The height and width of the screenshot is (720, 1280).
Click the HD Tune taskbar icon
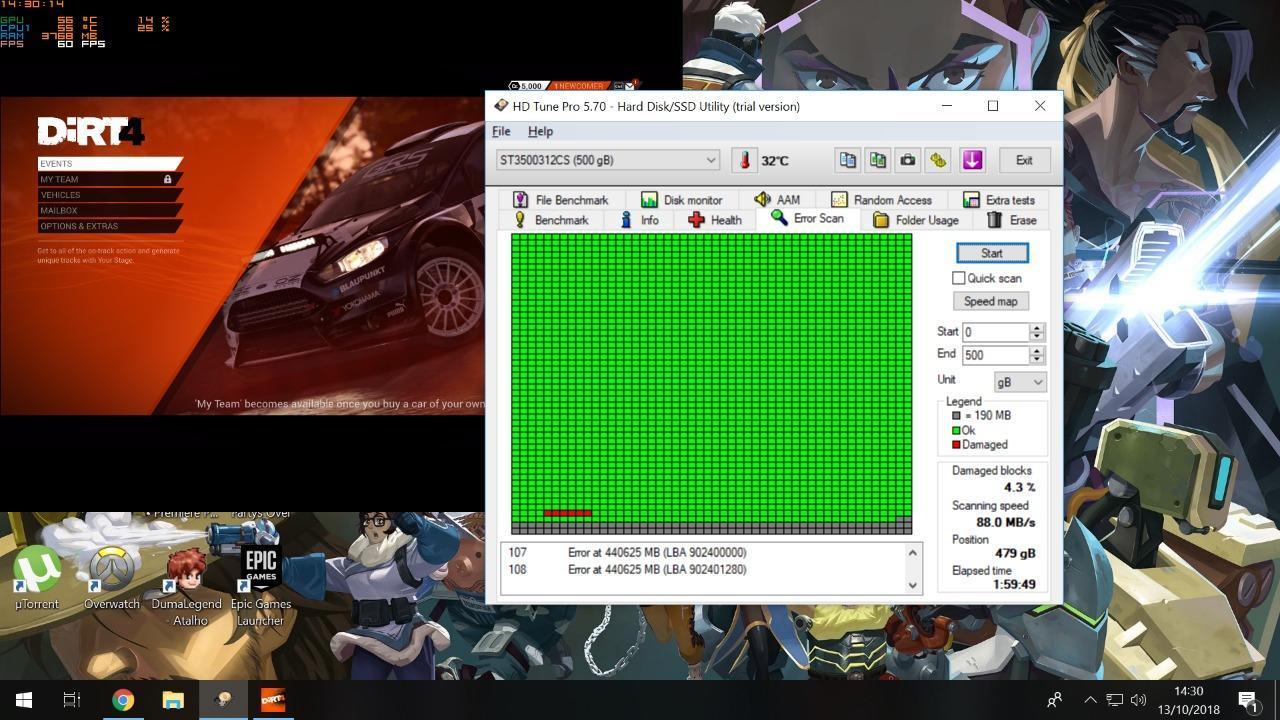pyautogui.click(x=223, y=700)
